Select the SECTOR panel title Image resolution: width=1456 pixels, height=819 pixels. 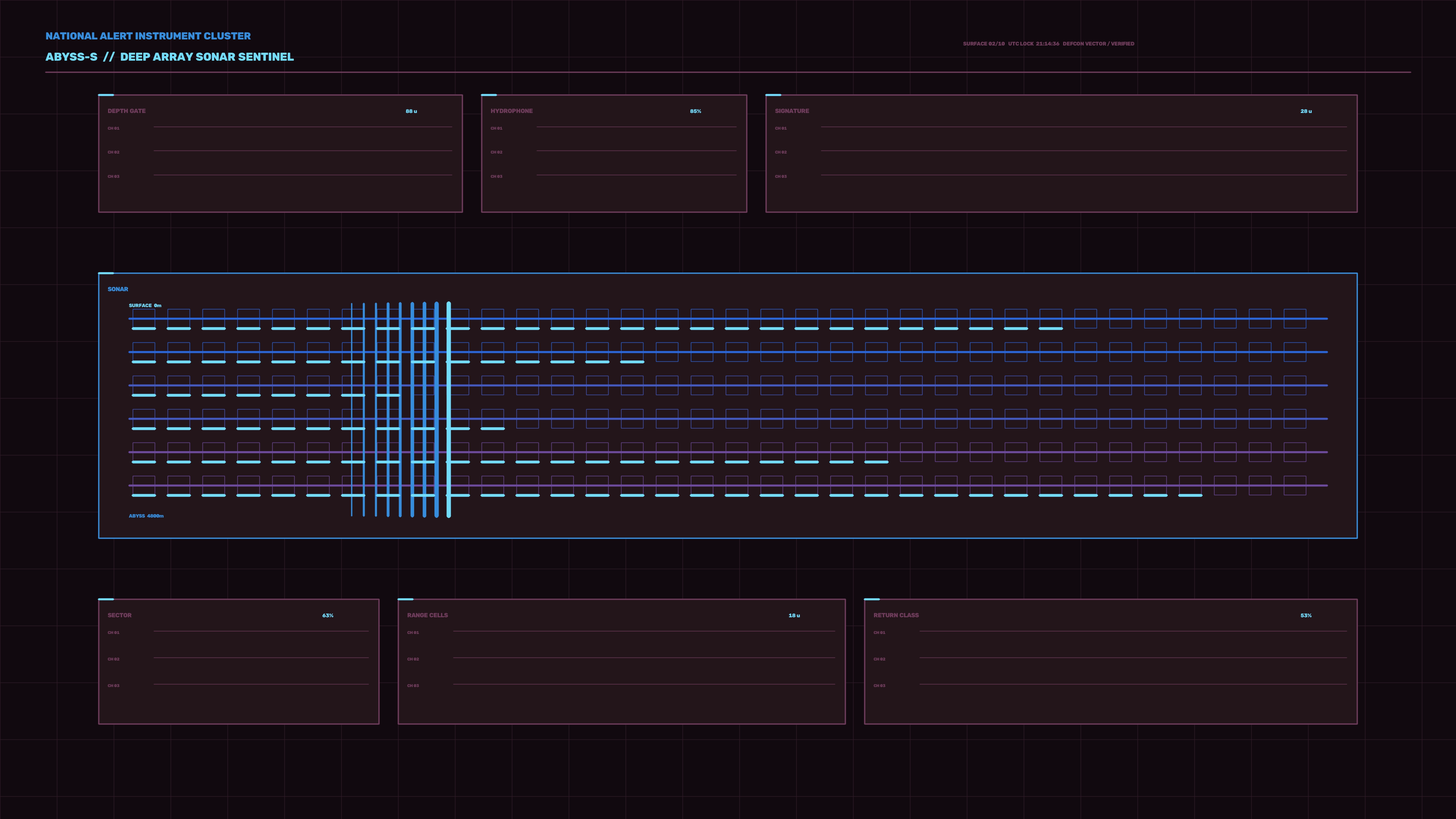[120, 615]
